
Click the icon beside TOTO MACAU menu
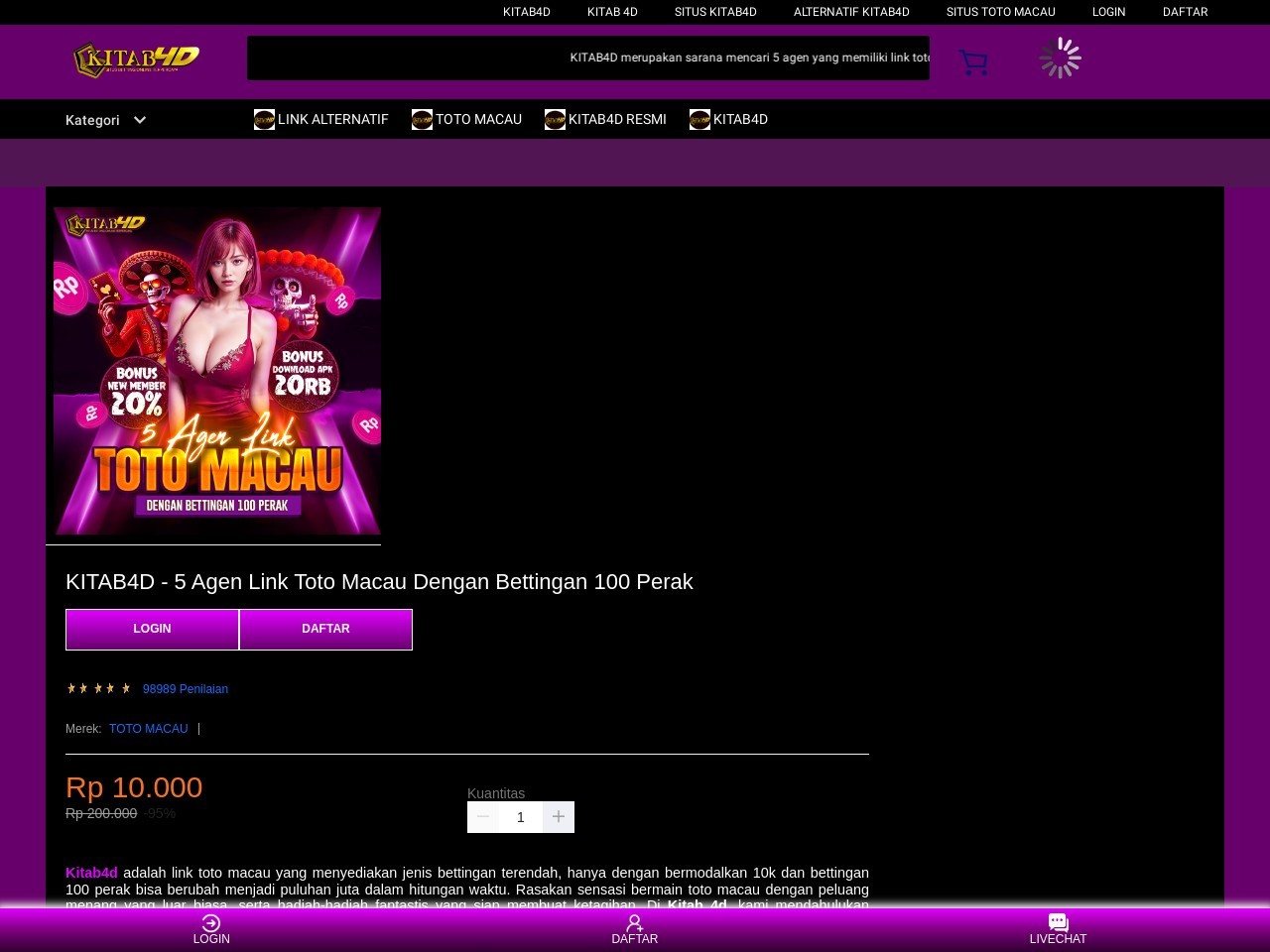(x=422, y=119)
